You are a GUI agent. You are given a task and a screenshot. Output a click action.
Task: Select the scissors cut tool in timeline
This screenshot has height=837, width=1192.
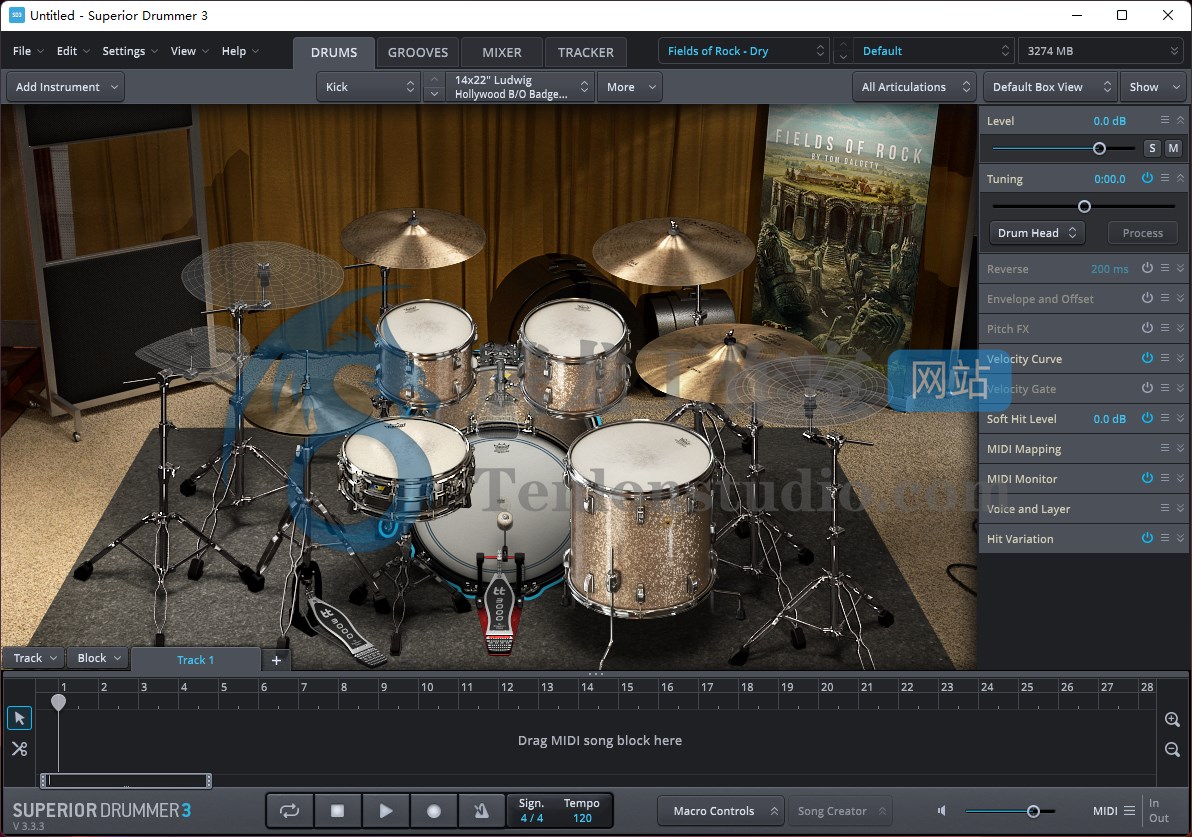19,749
